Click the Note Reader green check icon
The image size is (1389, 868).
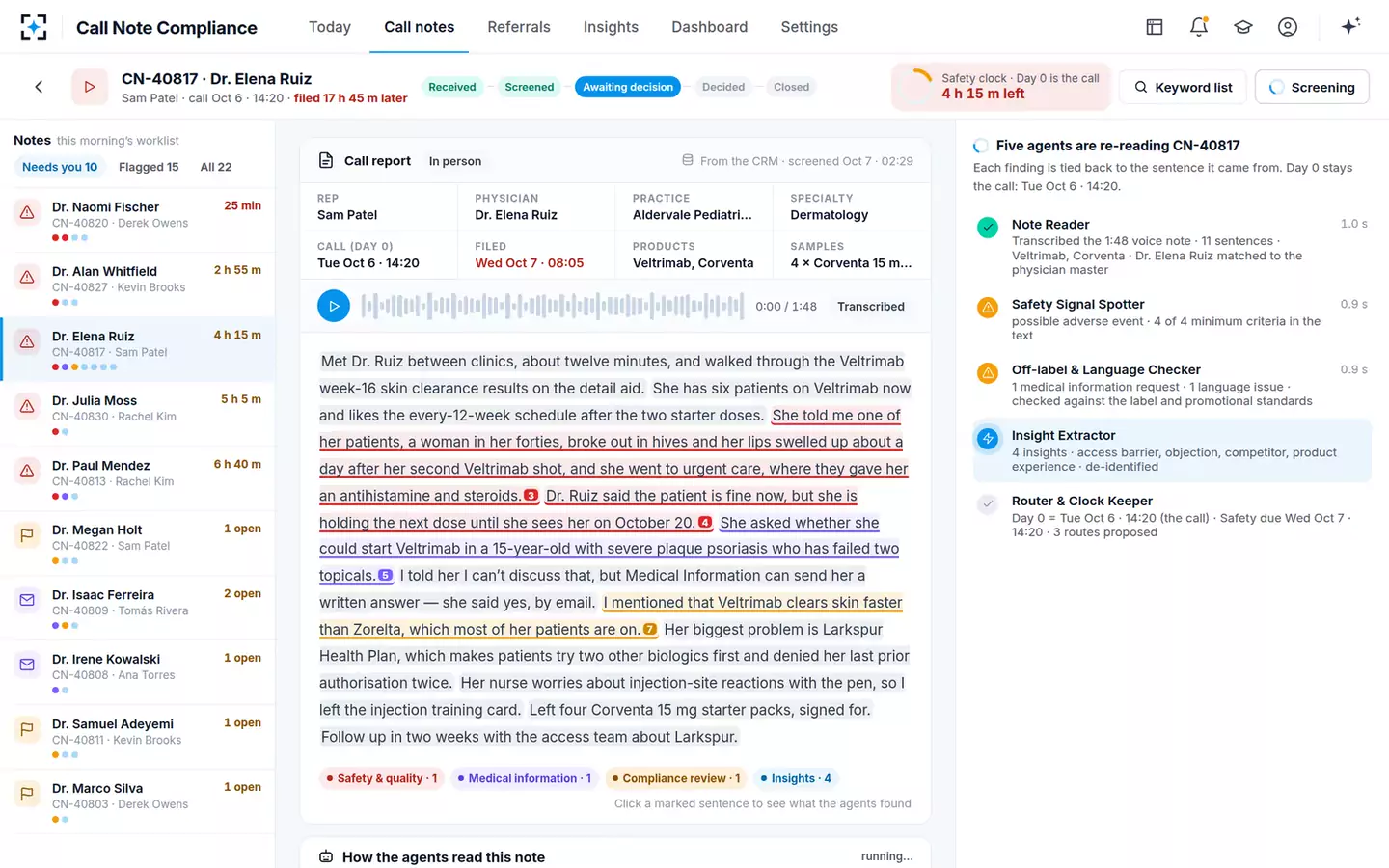pos(988,228)
